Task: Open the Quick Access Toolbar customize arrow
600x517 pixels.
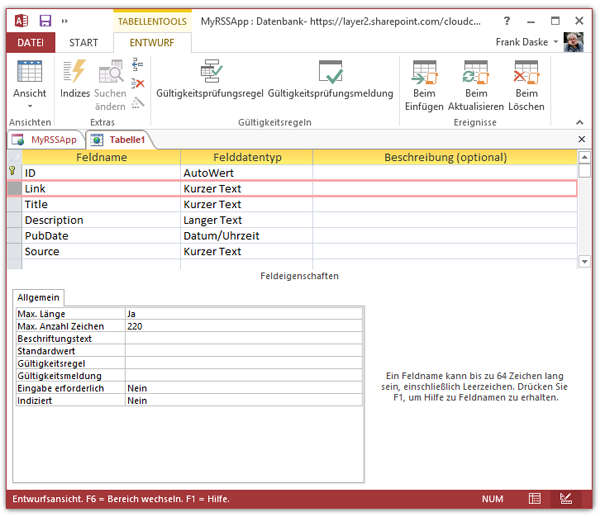Action: (66, 20)
